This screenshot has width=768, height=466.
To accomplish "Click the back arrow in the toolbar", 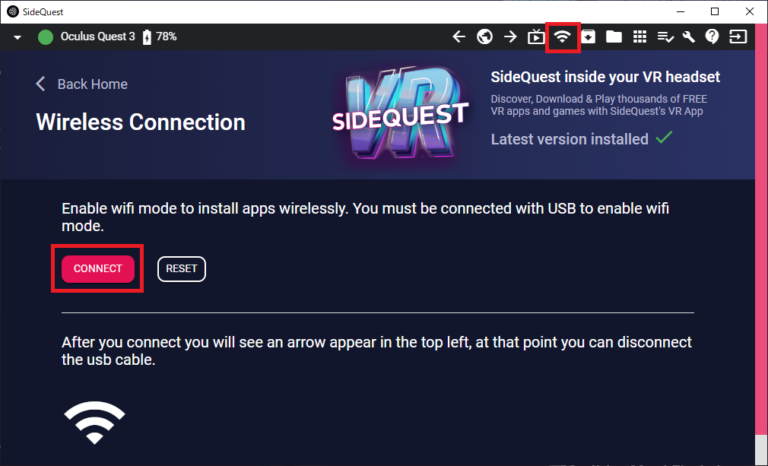I will tap(459, 37).
